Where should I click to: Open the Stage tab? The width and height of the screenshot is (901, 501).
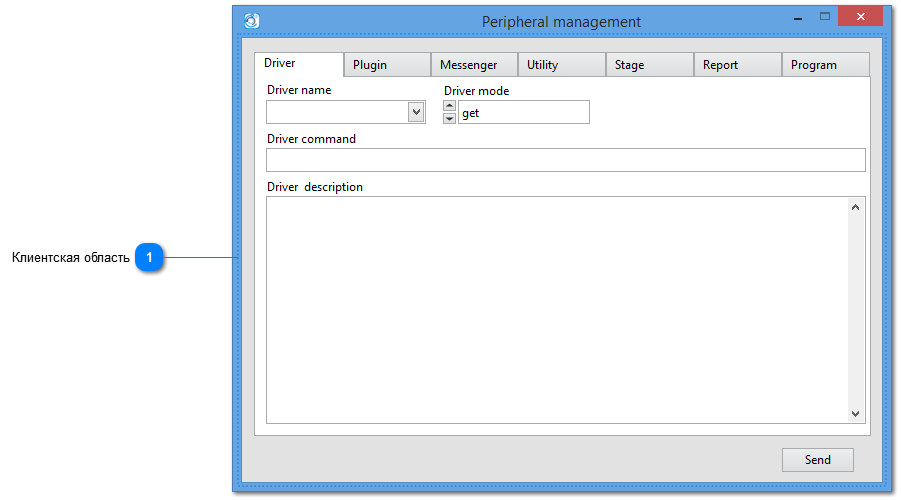pos(649,65)
